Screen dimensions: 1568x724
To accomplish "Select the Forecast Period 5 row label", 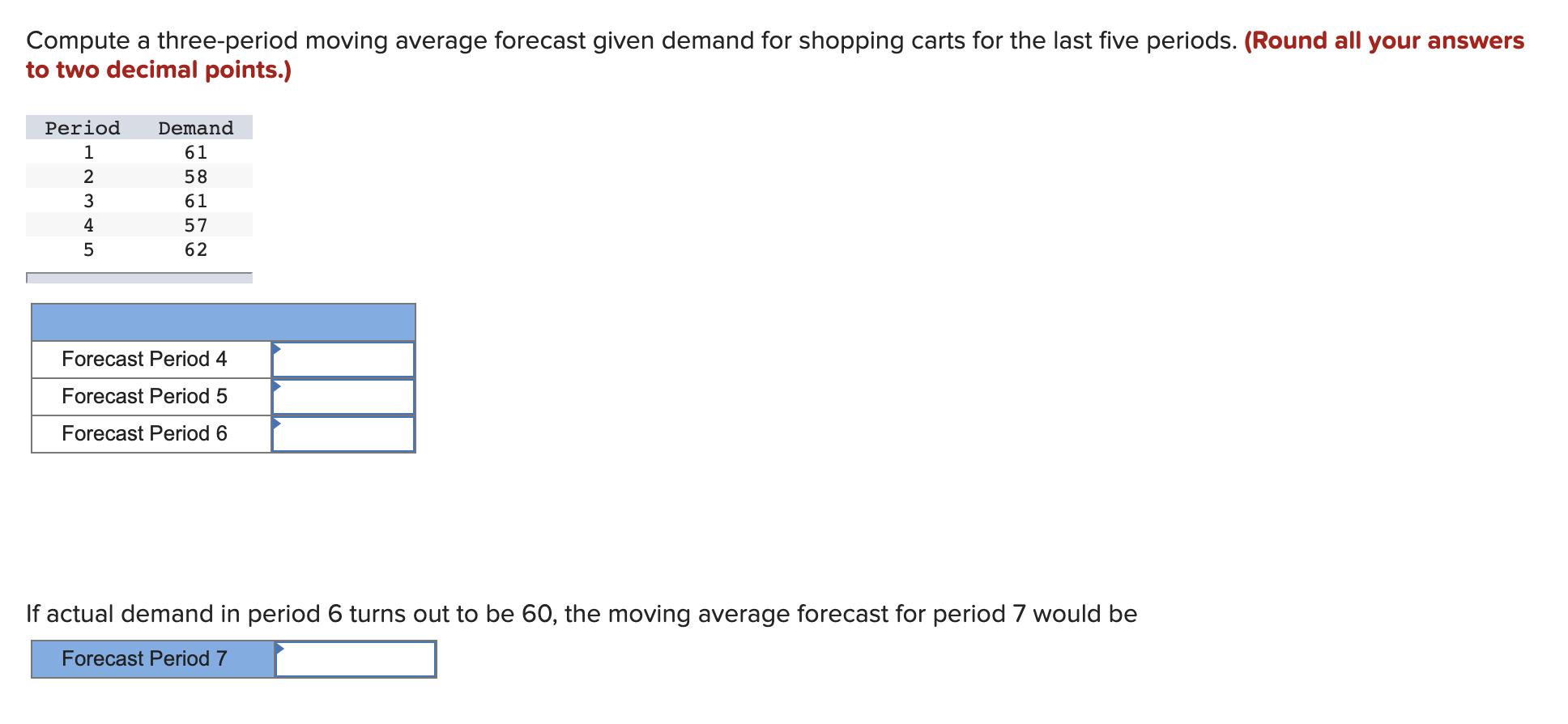I will 146,396.
